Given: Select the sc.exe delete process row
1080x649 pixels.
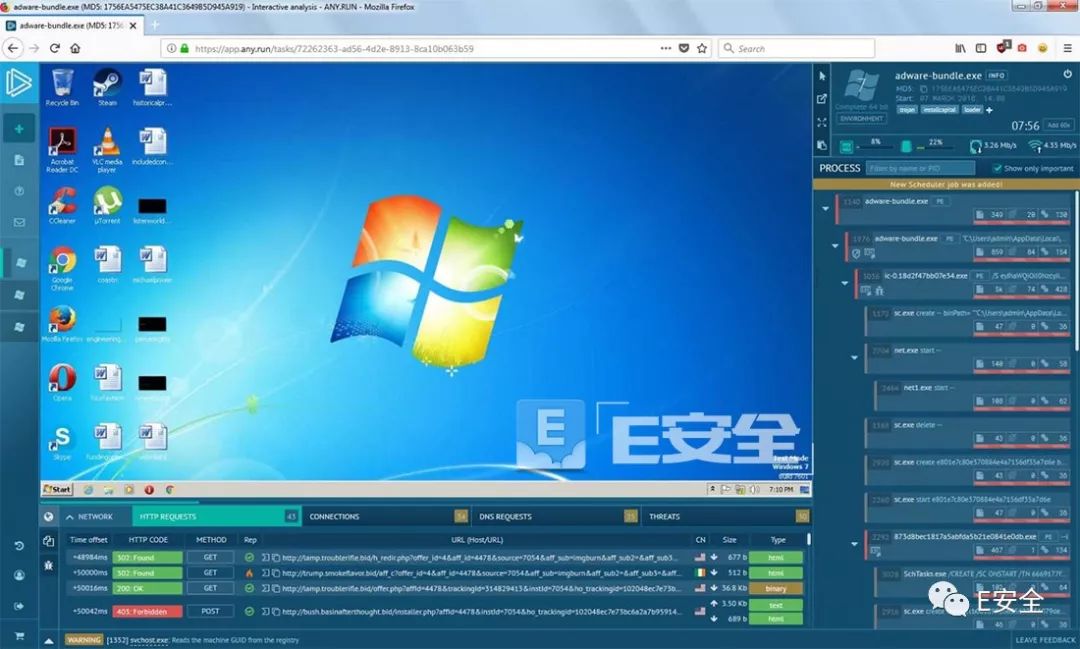Looking at the screenshot, I should click(967, 432).
